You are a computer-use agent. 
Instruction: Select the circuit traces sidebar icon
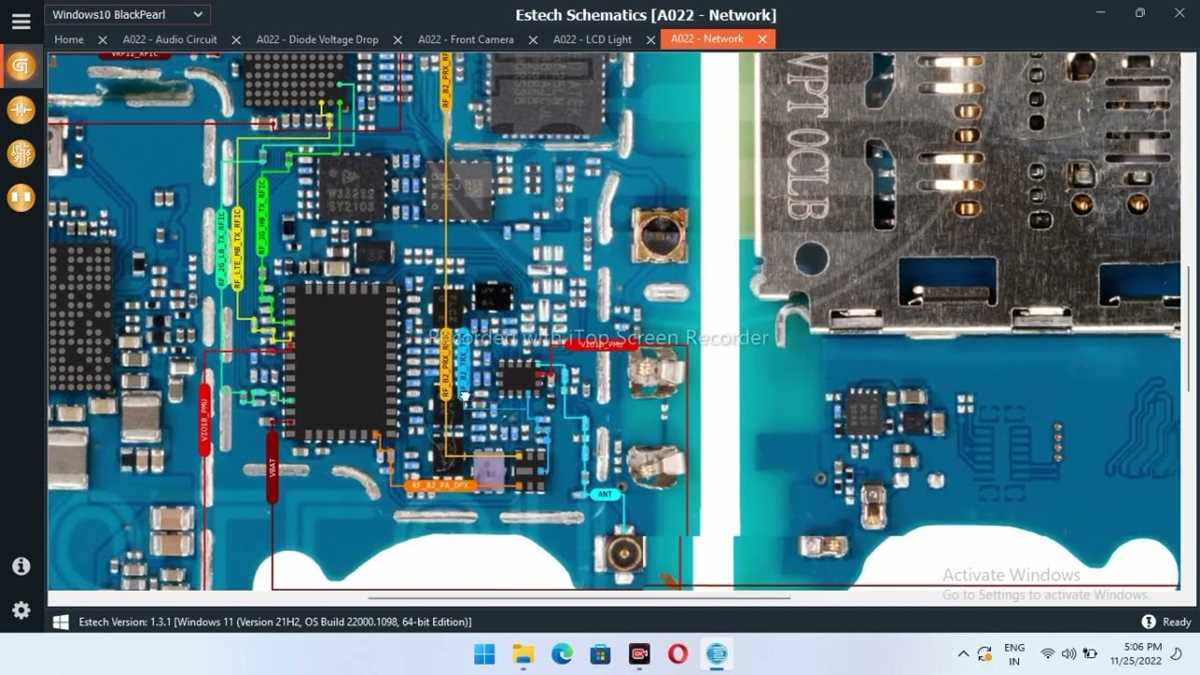[21, 154]
